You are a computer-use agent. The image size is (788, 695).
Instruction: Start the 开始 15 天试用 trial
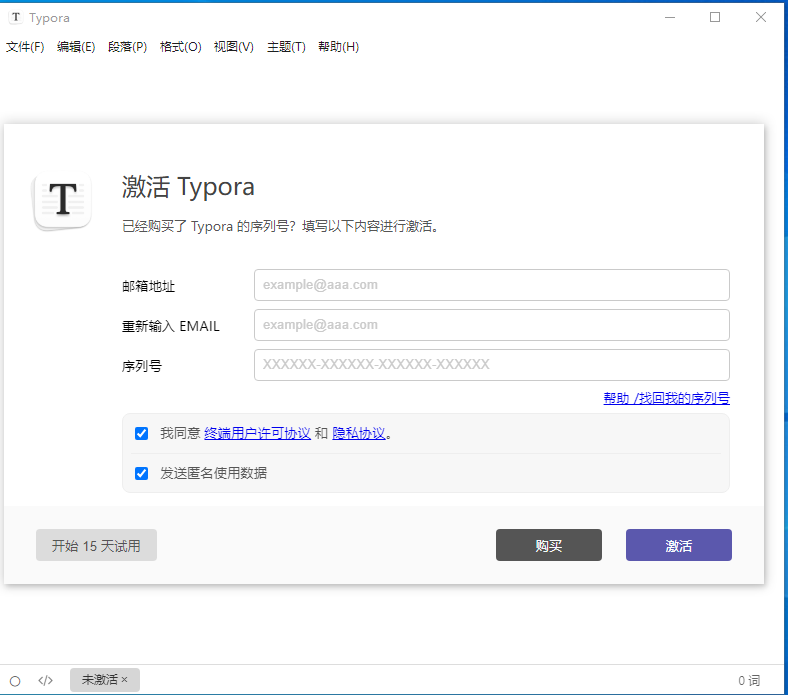pos(96,545)
